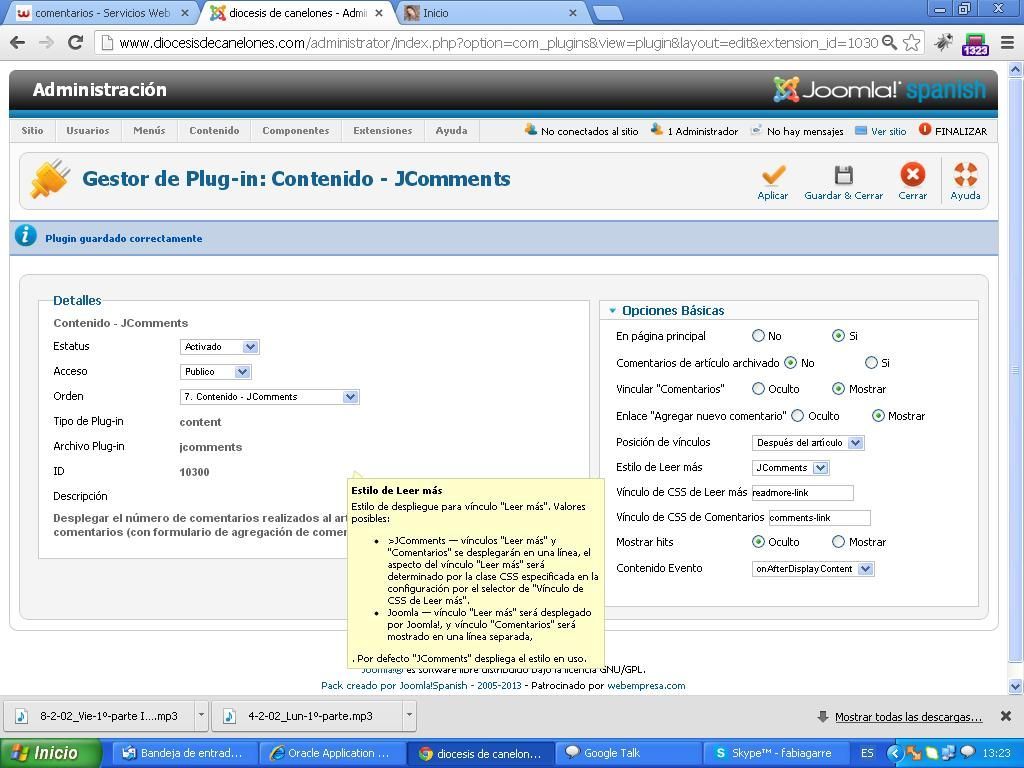Image resolution: width=1024 pixels, height=768 pixels.
Task: Open the Posición de vínculos dropdown
Action: 808,443
